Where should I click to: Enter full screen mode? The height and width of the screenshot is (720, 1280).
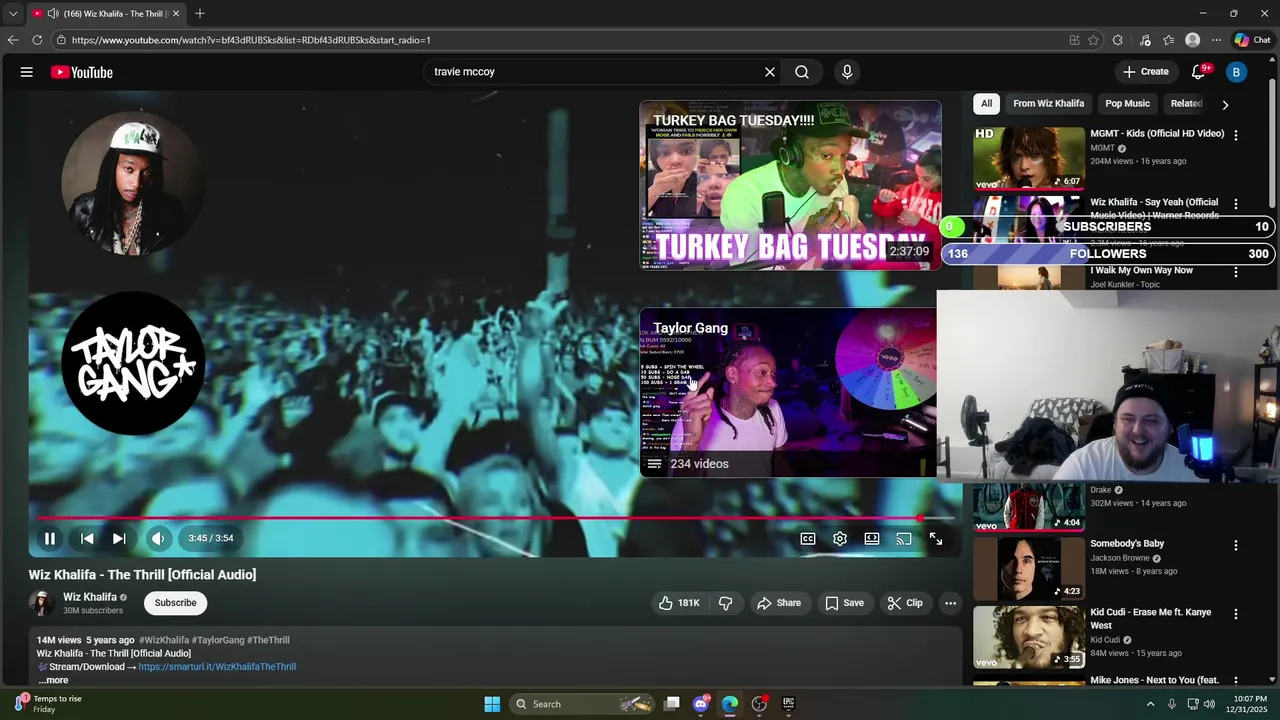(936, 539)
